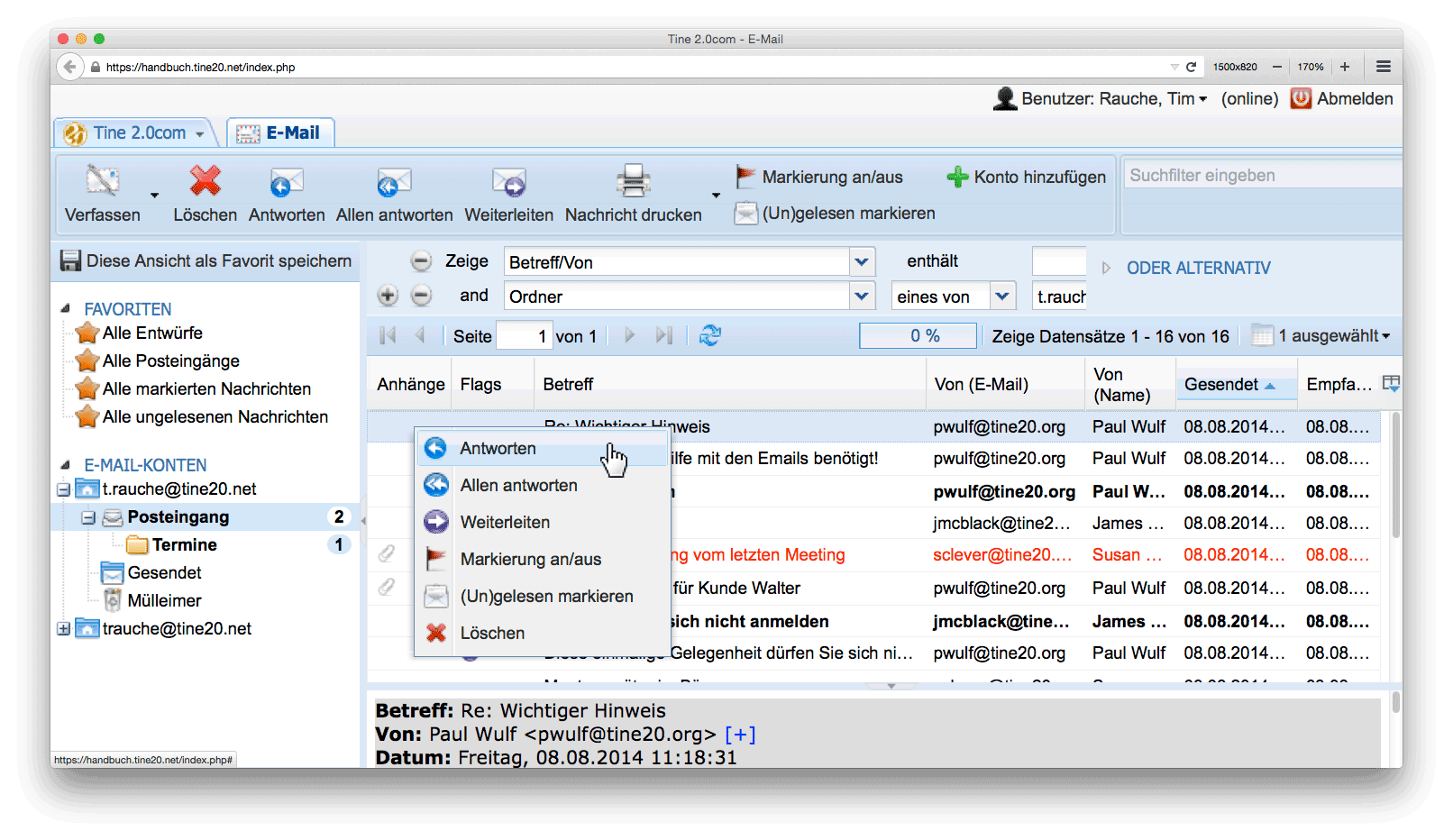Collapse t.rauche@tine20.net account tree
Screen dimensions: 1453x840
[63, 489]
